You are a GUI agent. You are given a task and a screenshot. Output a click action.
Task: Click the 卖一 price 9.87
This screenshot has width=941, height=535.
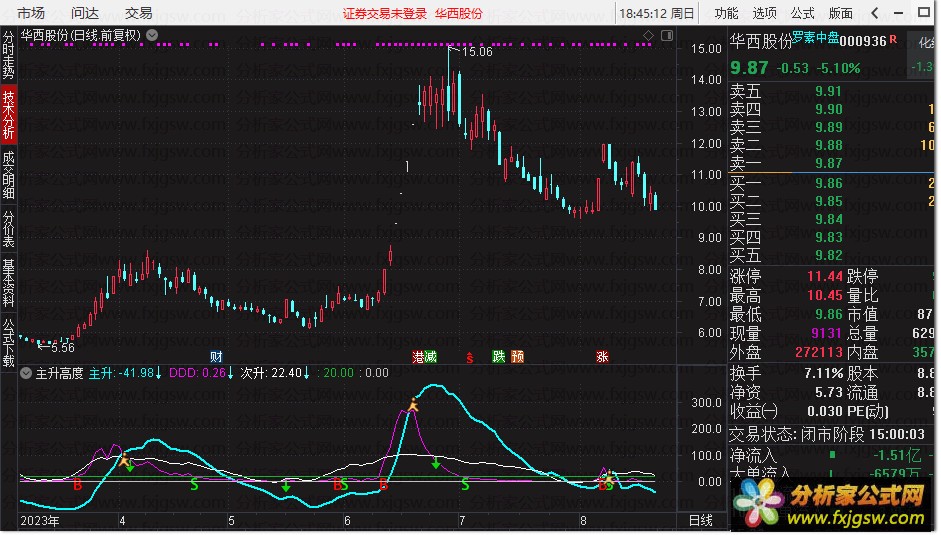829,163
